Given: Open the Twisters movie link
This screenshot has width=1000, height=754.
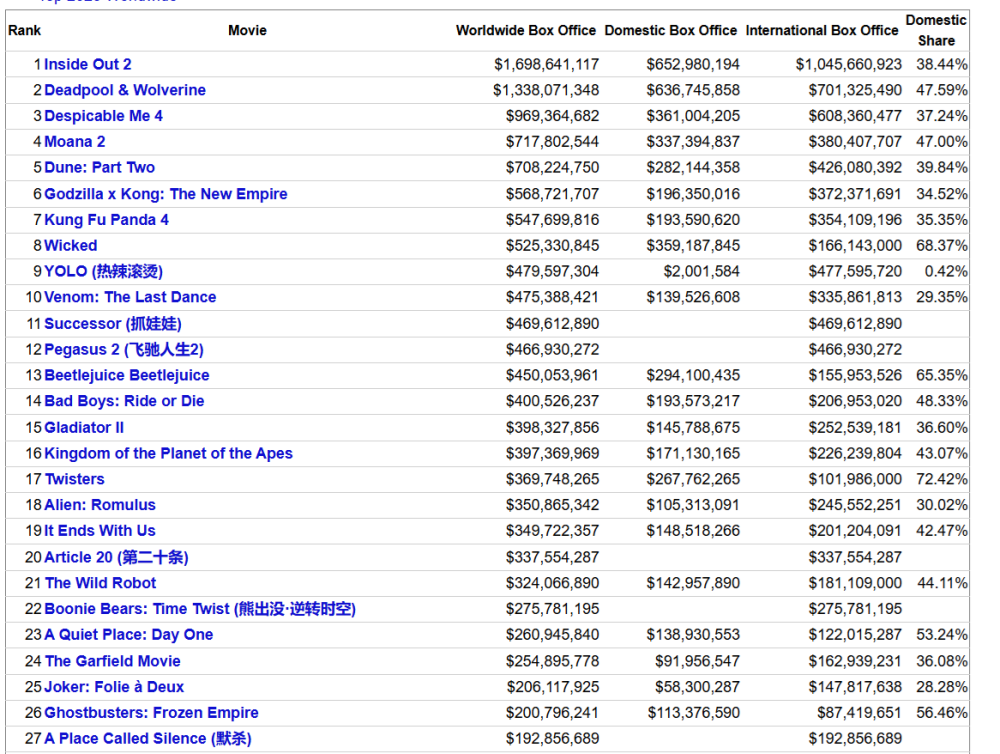Looking at the screenshot, I should click(x=74, y=479).
